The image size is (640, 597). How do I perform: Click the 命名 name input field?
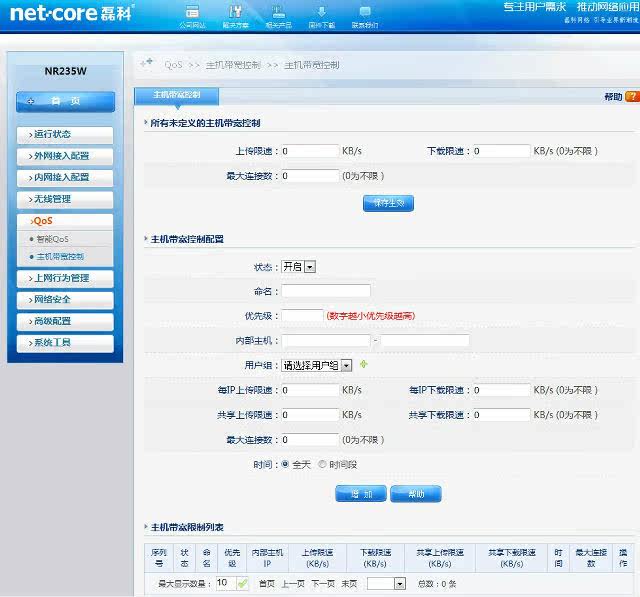click(326, 291)
